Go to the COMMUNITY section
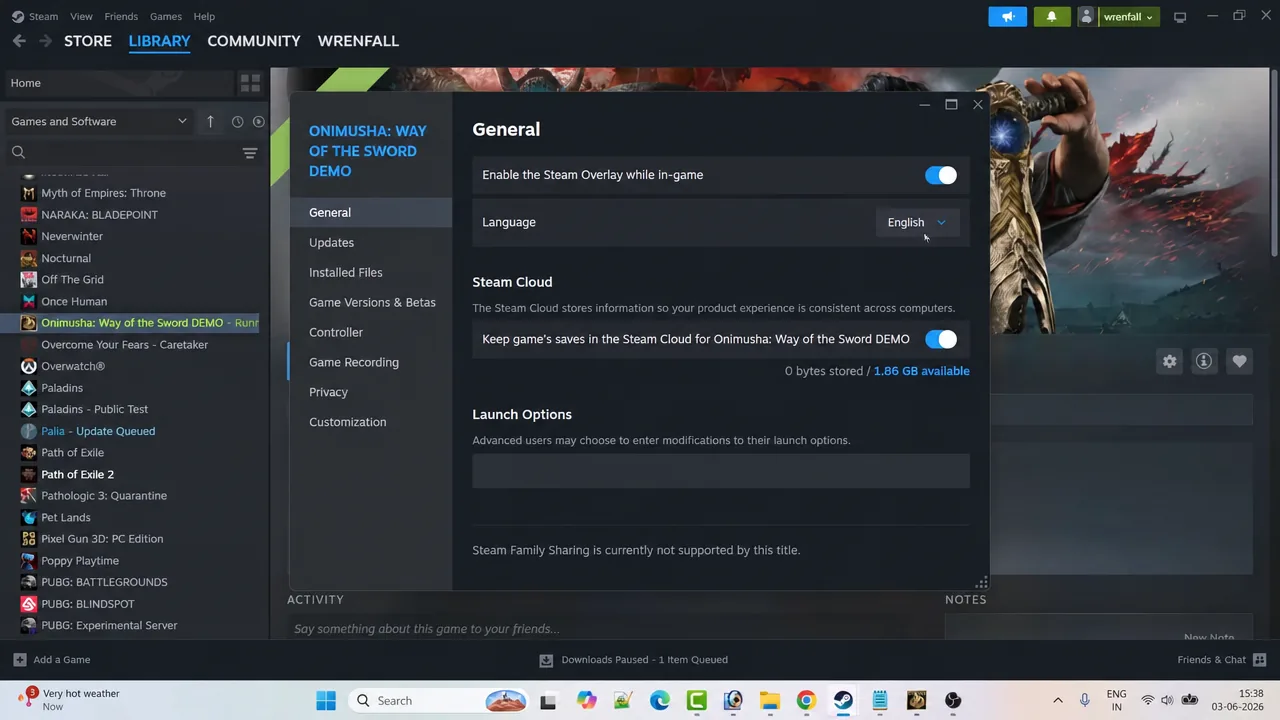Screen dimensions: 1280x720 (254, 41)
